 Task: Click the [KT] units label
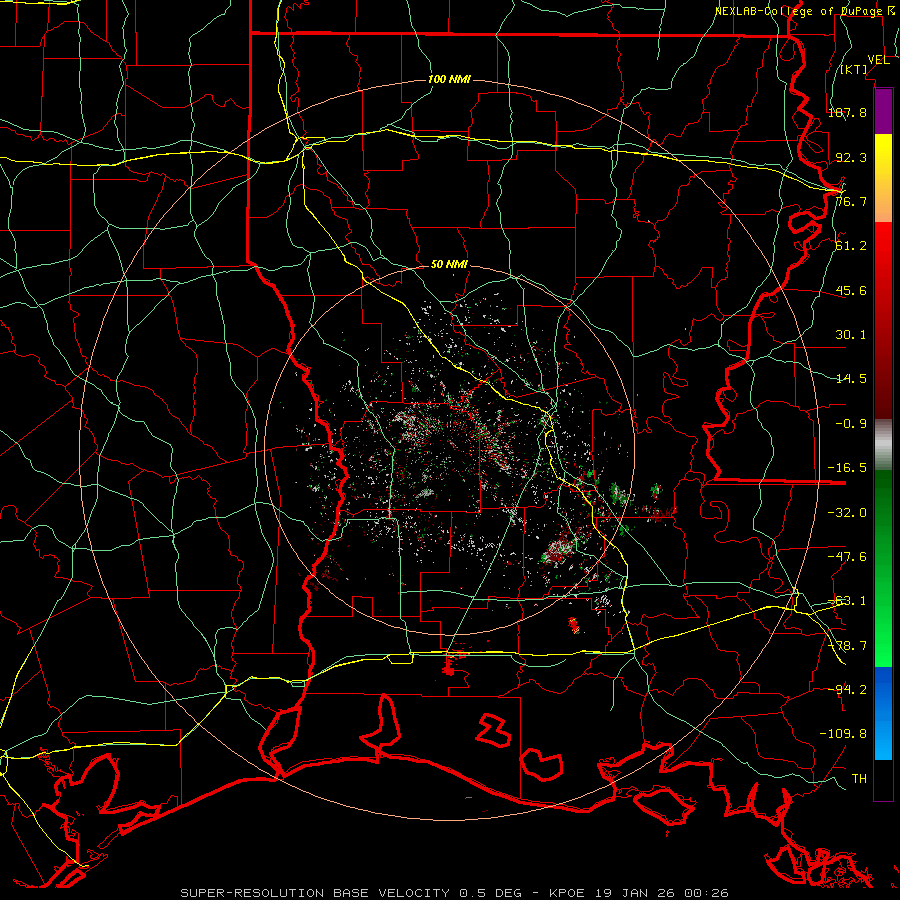coord(854,69)
